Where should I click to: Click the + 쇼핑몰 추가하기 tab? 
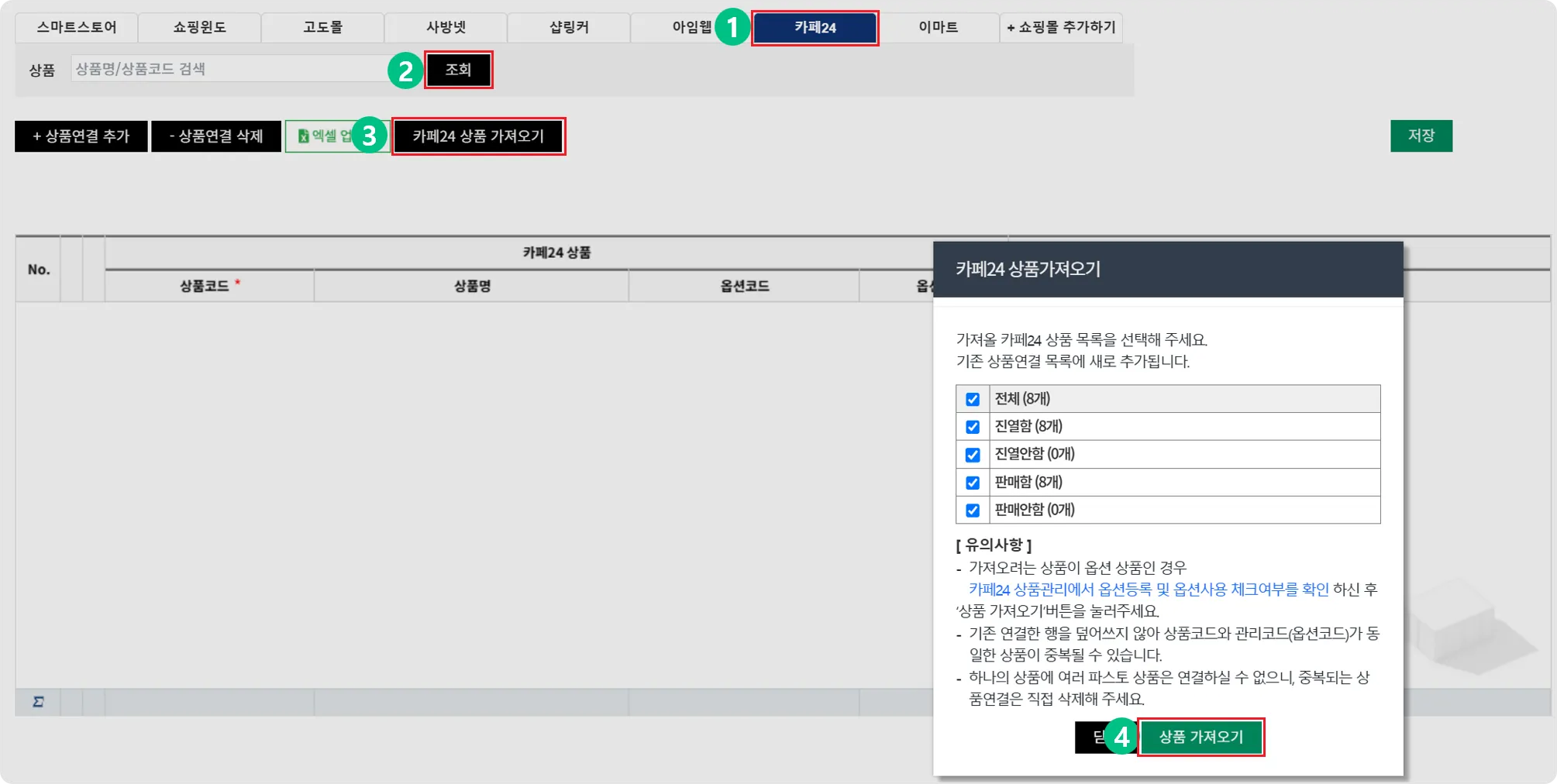click(1061, 27)
